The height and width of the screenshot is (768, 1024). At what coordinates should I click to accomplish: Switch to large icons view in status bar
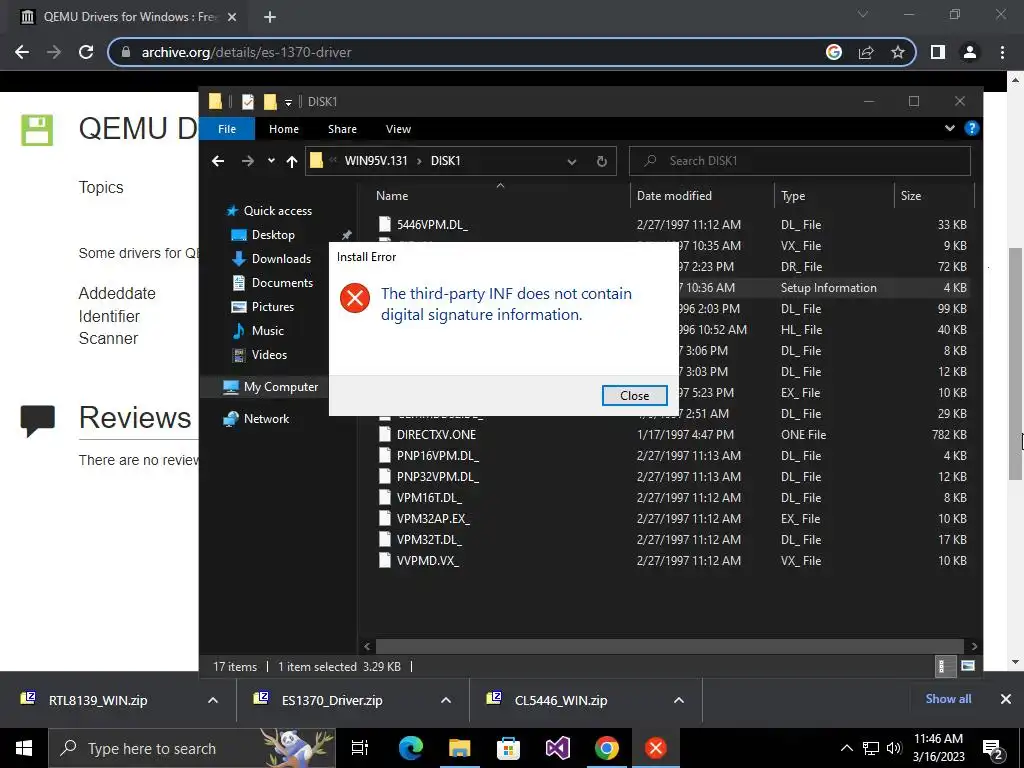pos(968,666)
